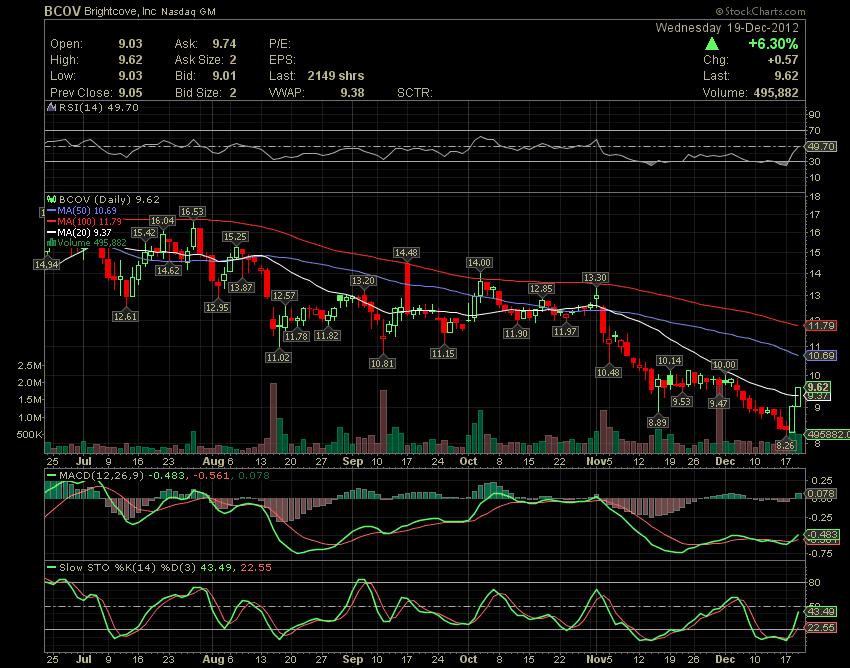Click the BCOV ticker symbol in the header
Image resolution: width=850 pixels, height=668 pixels.
[62, 11]
